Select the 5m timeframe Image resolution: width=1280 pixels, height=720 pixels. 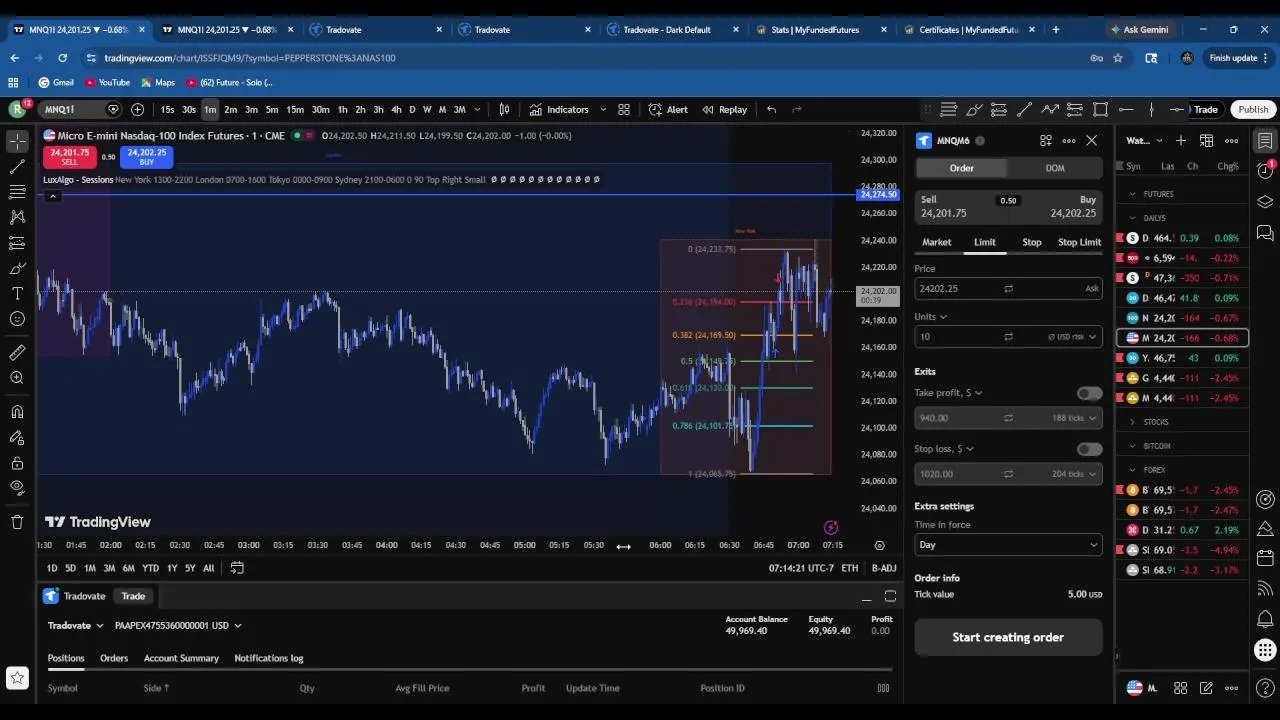click(x=272, y=109)
